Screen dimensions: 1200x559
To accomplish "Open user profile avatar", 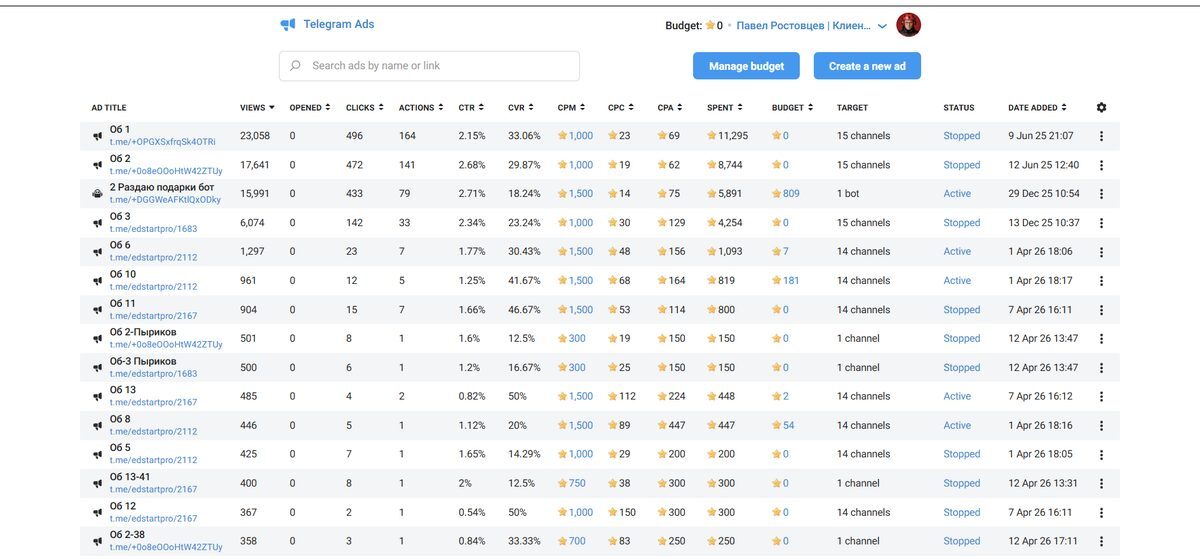I will pyautogui.click(x=908, y=25).
